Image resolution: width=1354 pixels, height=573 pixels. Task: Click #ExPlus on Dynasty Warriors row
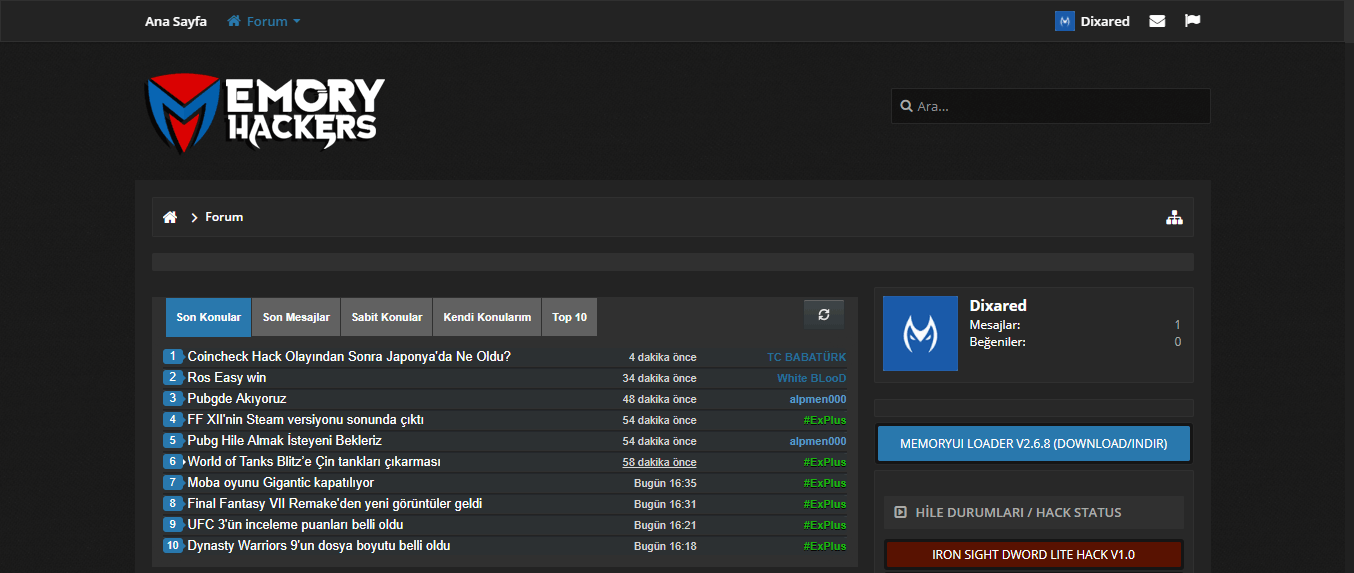click(x=824, y=546)
